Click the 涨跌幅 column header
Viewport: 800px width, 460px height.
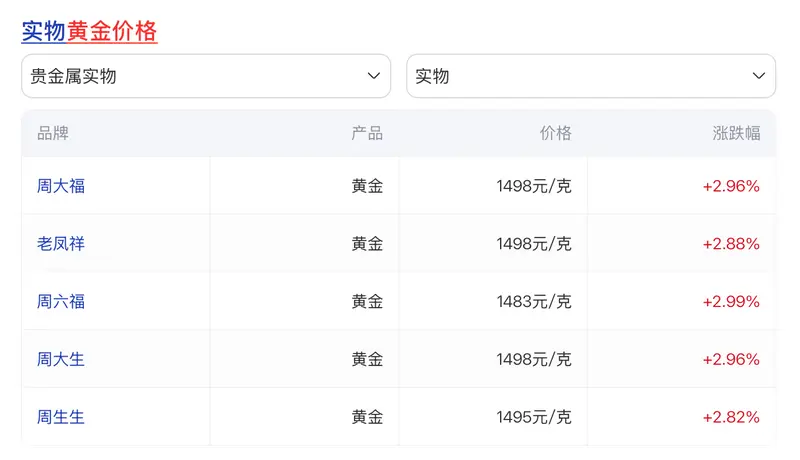(736, 133)
